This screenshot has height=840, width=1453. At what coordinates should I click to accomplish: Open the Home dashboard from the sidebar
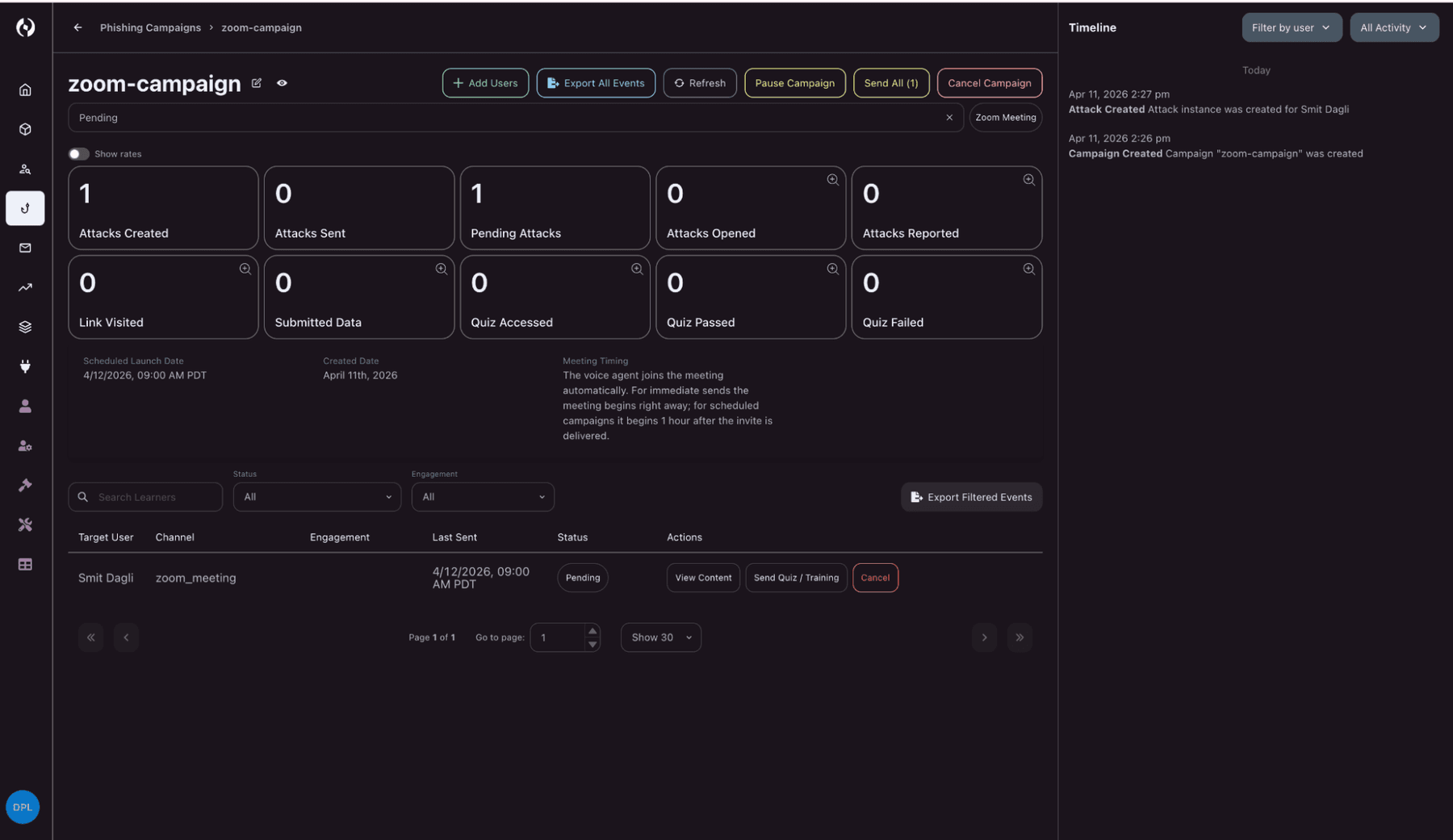(x=25, y=90)
